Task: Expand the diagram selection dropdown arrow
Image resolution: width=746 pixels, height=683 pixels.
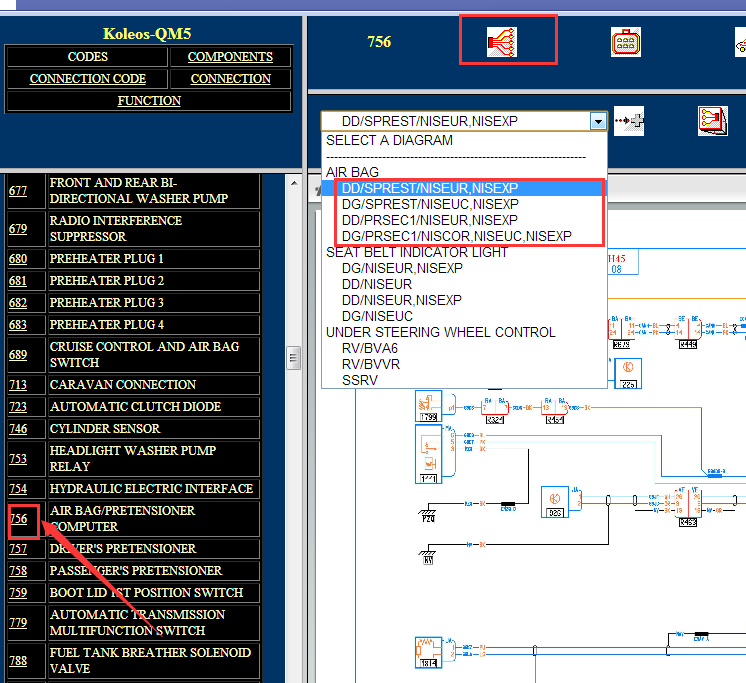Action: [598, 121]
